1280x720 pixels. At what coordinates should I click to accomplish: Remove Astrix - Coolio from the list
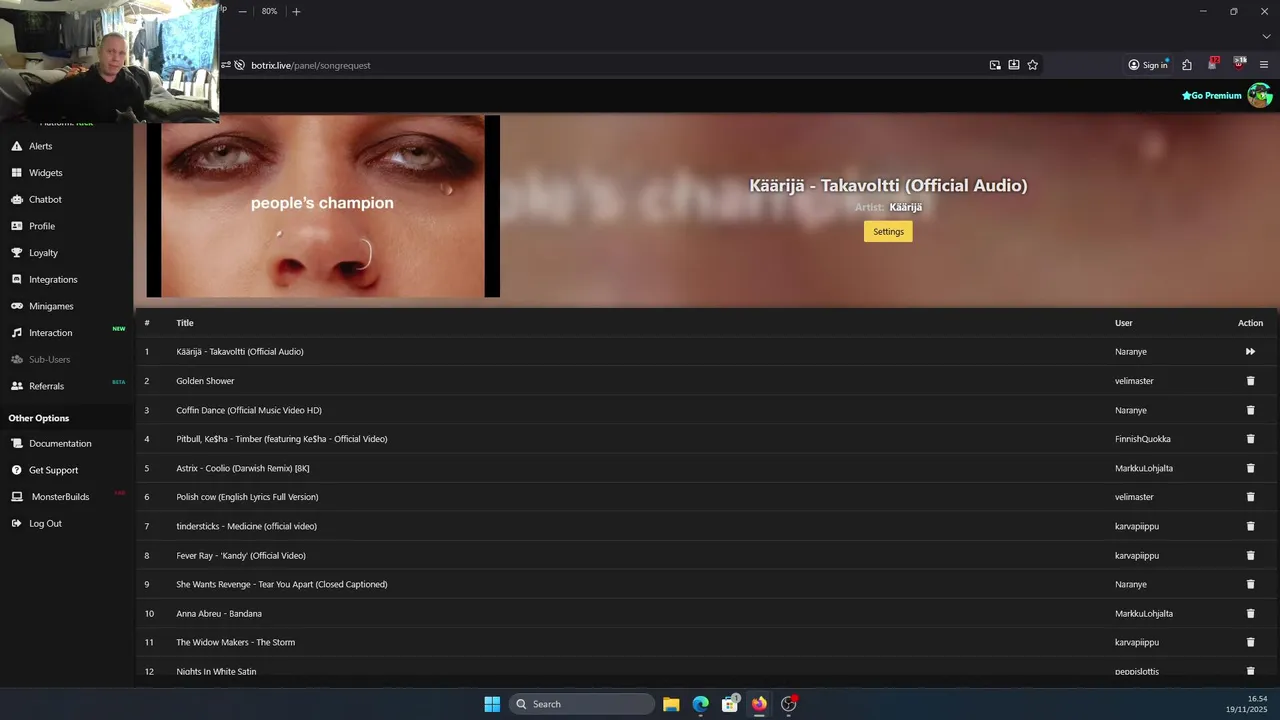coord(1250,468)
